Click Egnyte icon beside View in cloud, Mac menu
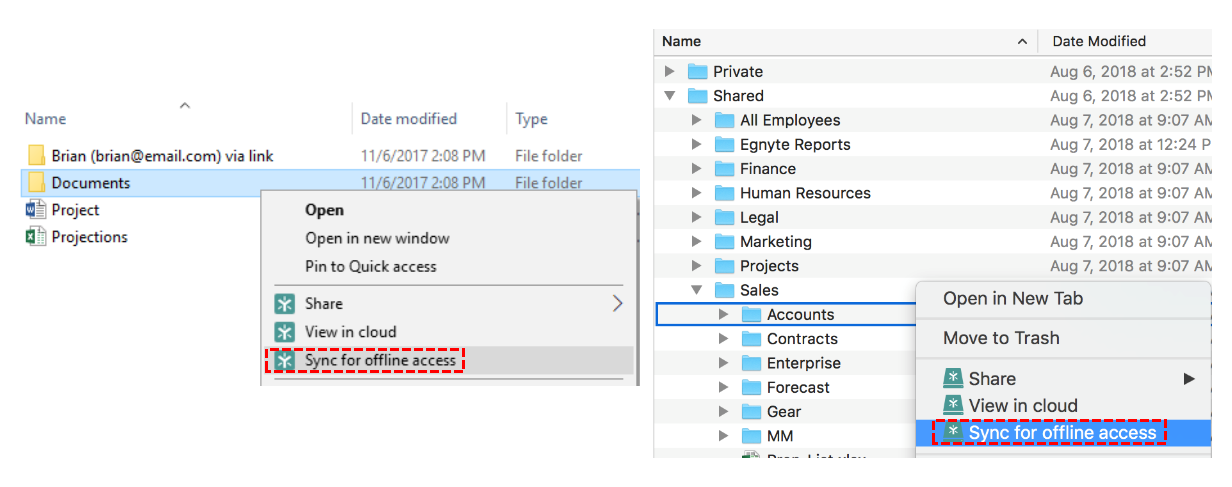 (x=953, y=406)
